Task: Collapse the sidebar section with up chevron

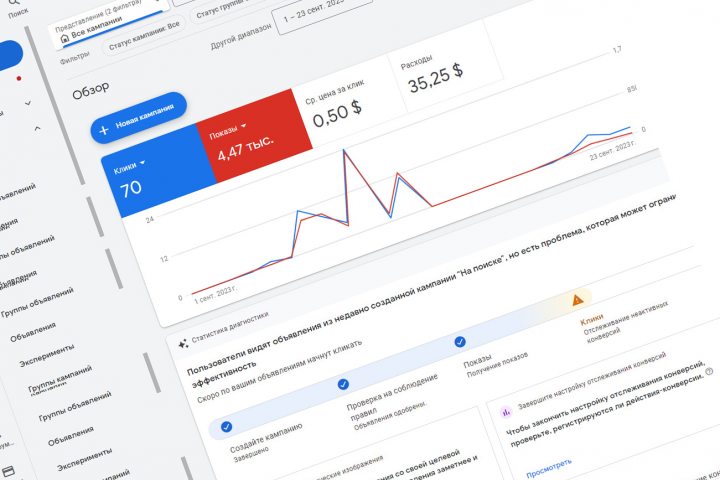Action: click(x=37, y=129)
